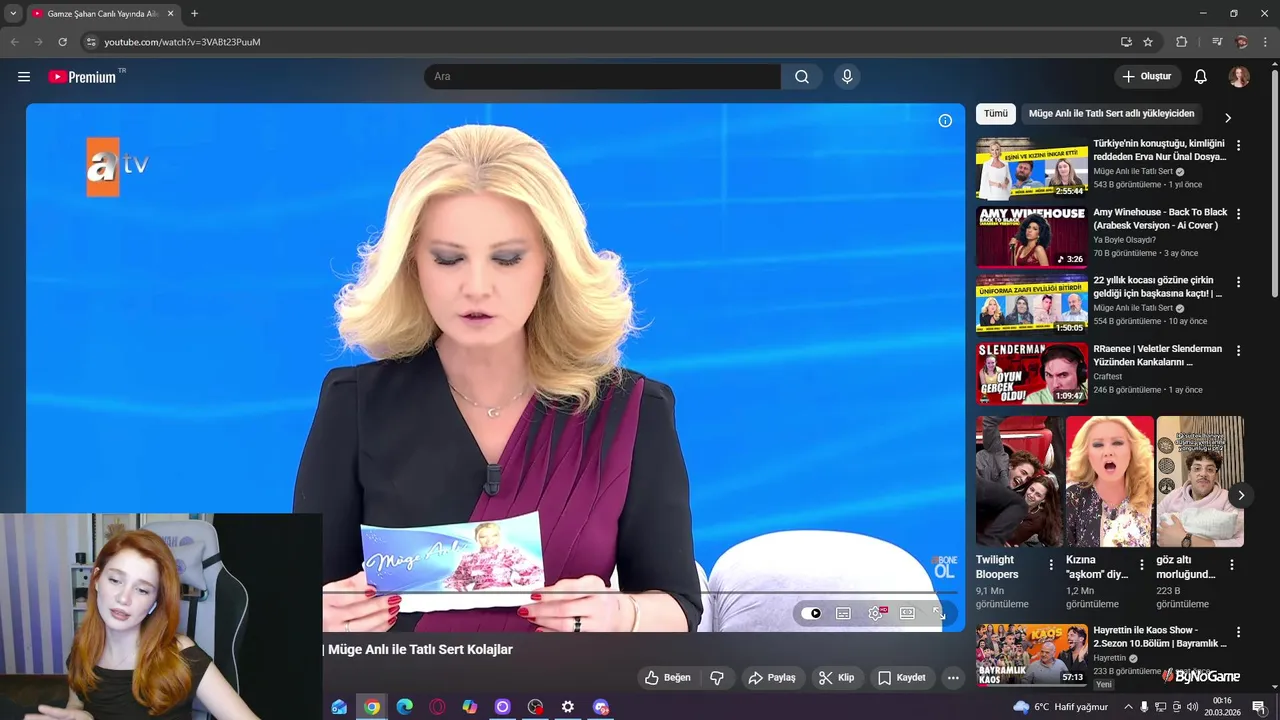Open volume control in system tray

click(1193, 707)
